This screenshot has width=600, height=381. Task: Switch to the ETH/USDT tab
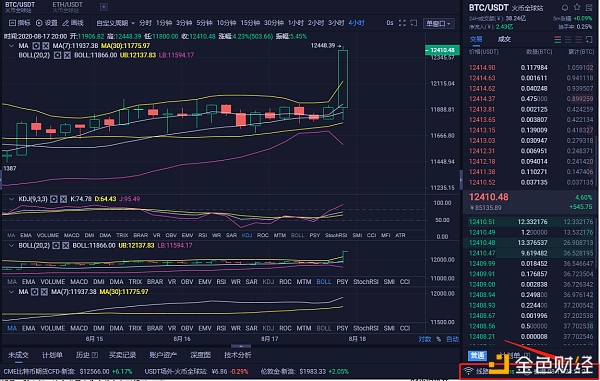pyautogui.click(x=67, y=7)
